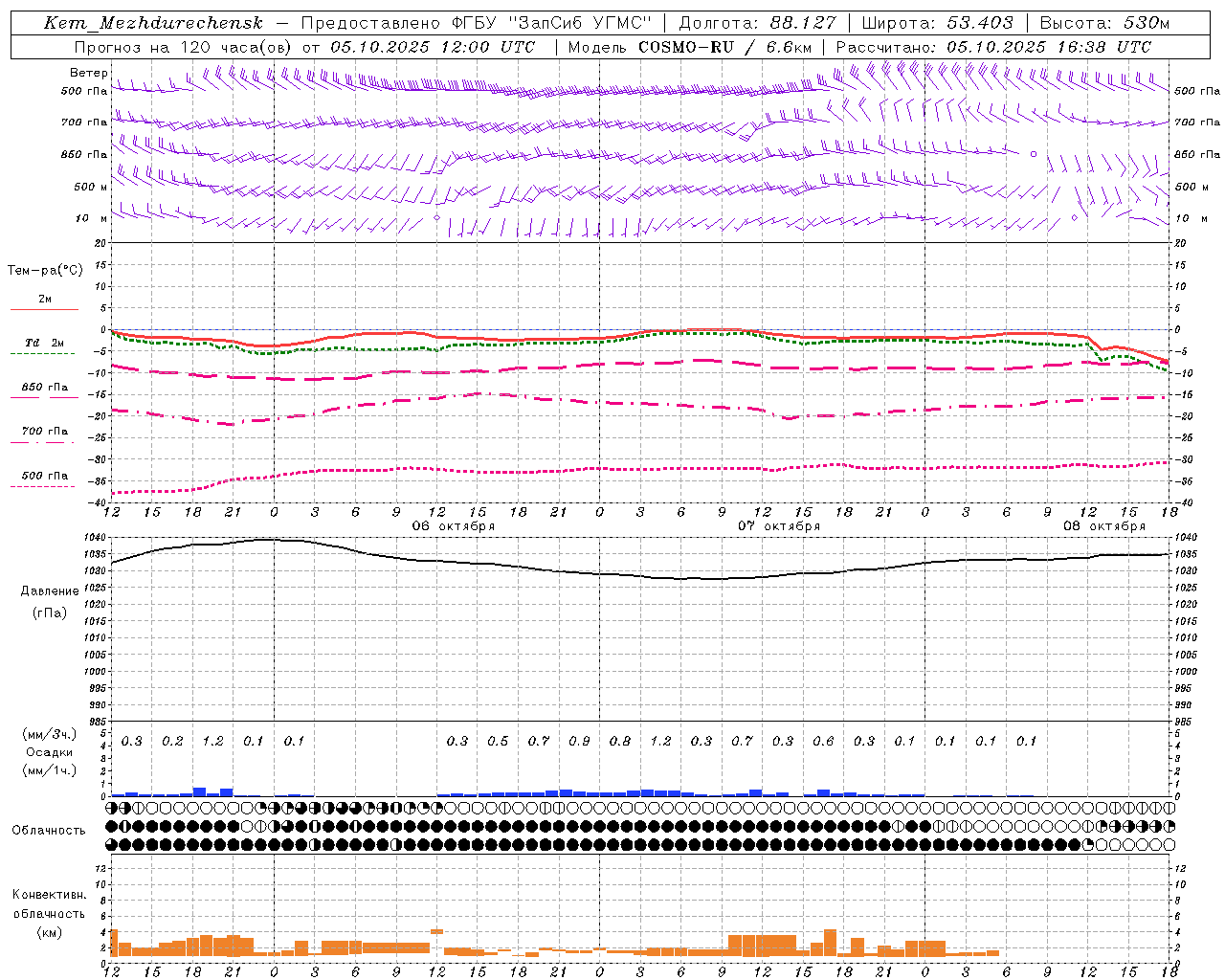Click the Долгота 88.127 value
The height and width of the screenshot is (980, 1225).
click(x=805, y=23)
